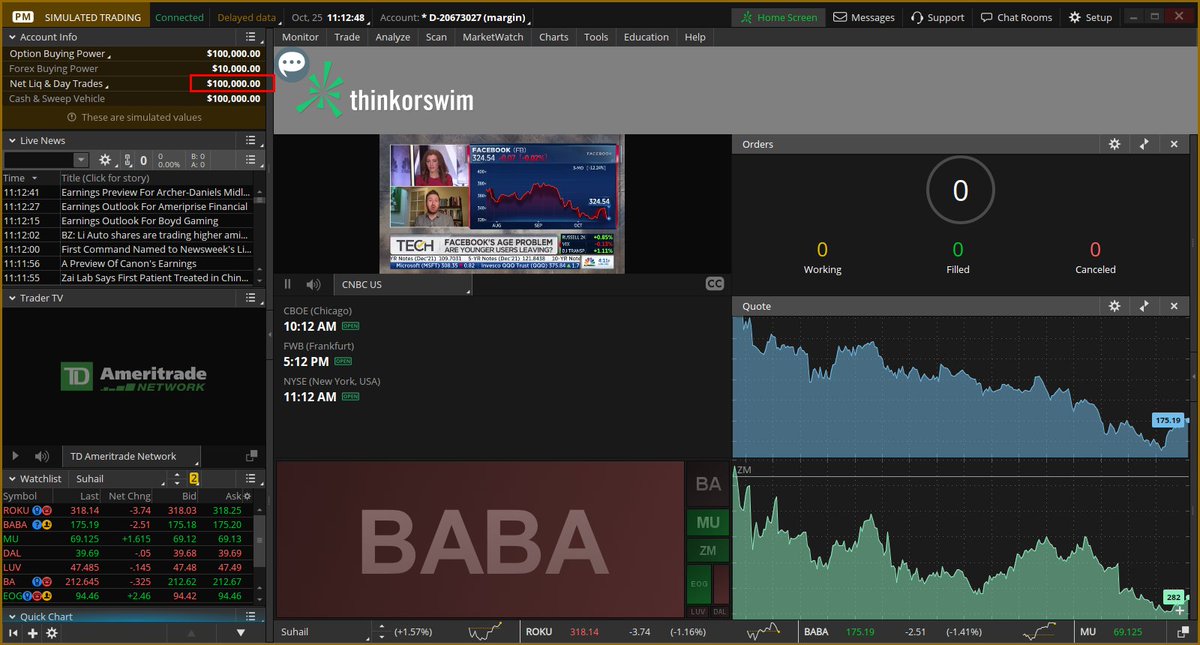The image size is (1200, 645).
Task: Open sidebar gear settings icon
Action: [x=52, y=633]
